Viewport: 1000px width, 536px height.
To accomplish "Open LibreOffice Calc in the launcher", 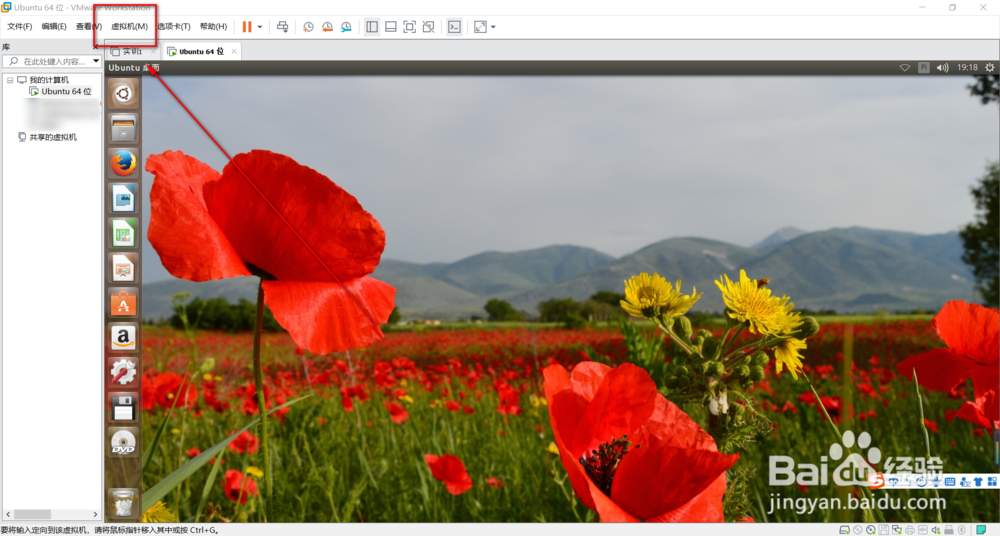I will pyautogui.click(x=123, y=232).
